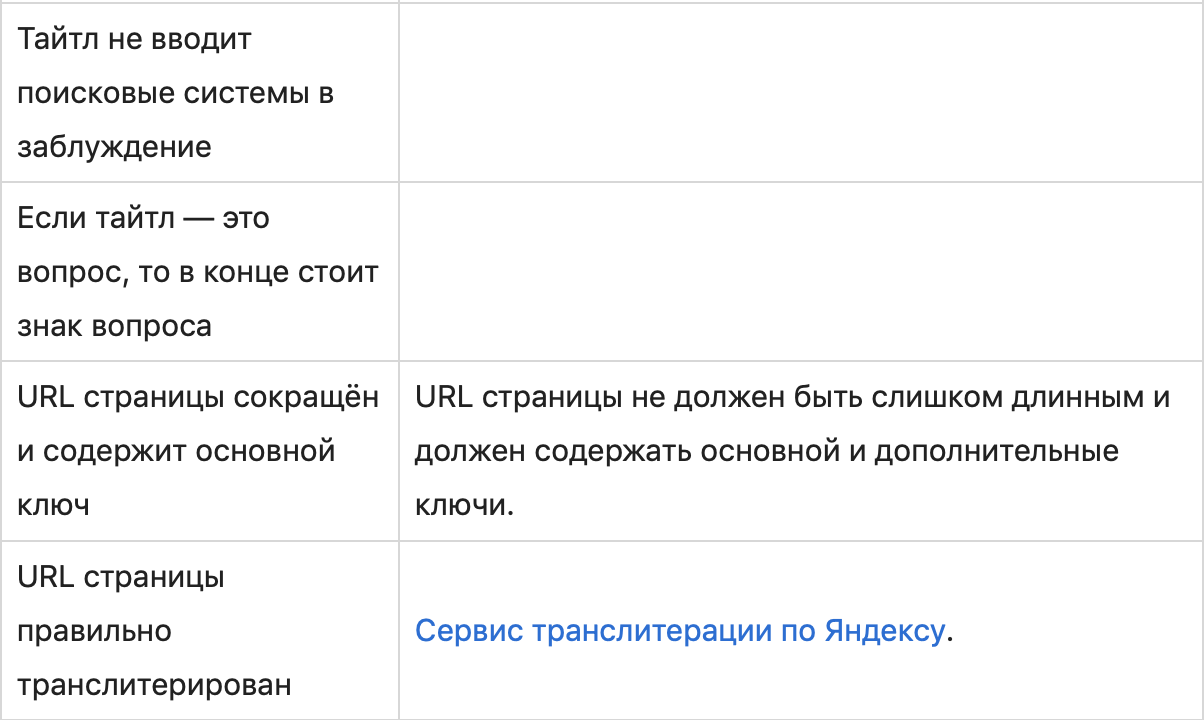Screen dimensions: 1204x720
Task: Click the text "вопрос, то в конце стоит"
Action: 198,272
